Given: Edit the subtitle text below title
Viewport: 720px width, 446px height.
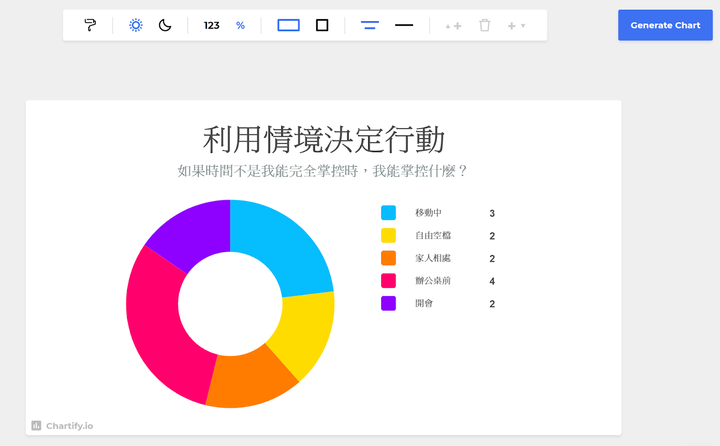Looking at the screenshot, I should click(322, 171).
